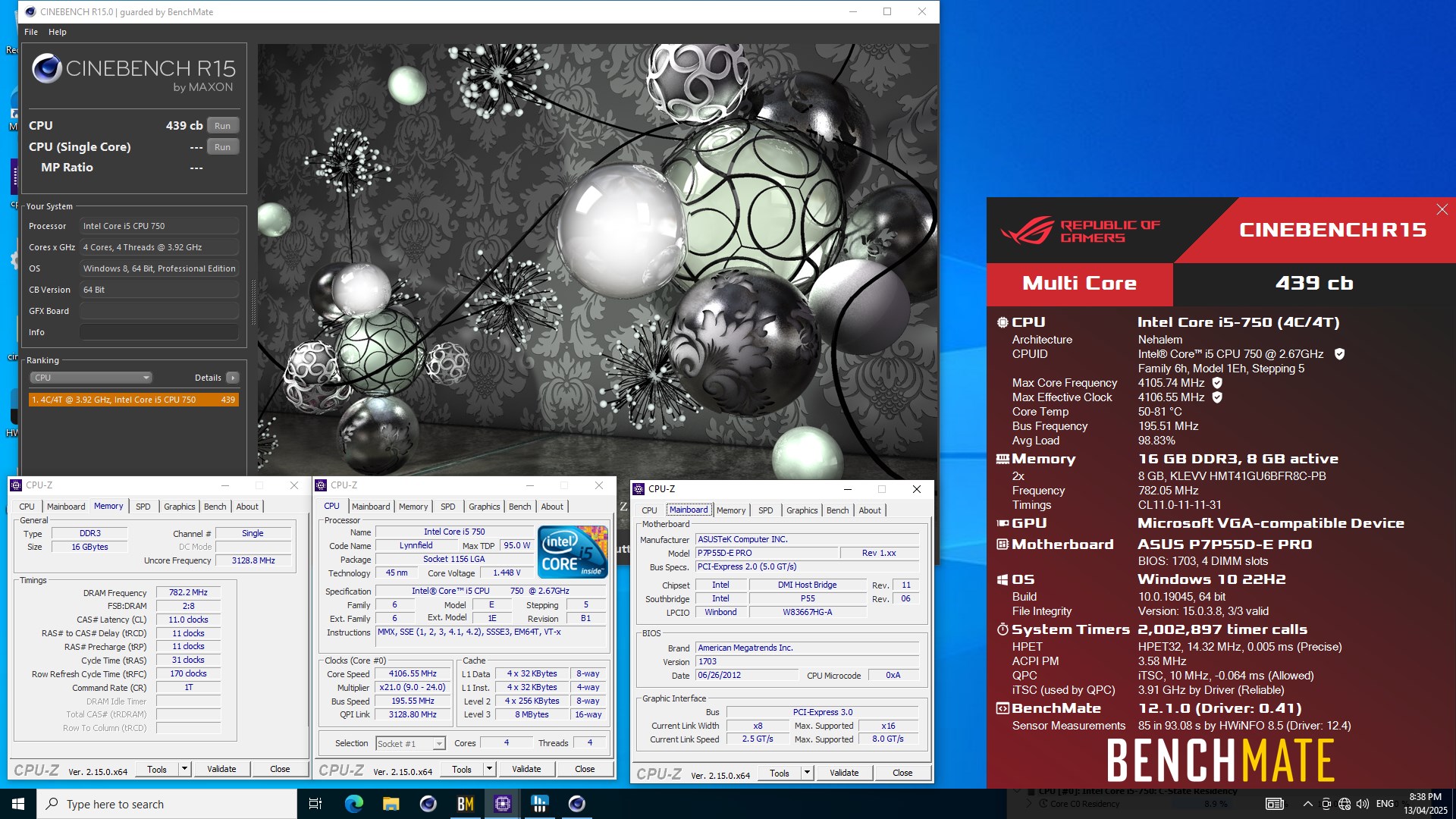
Task: Click the System Timers stopwatch icon
Action: (x=1003, y=629)
